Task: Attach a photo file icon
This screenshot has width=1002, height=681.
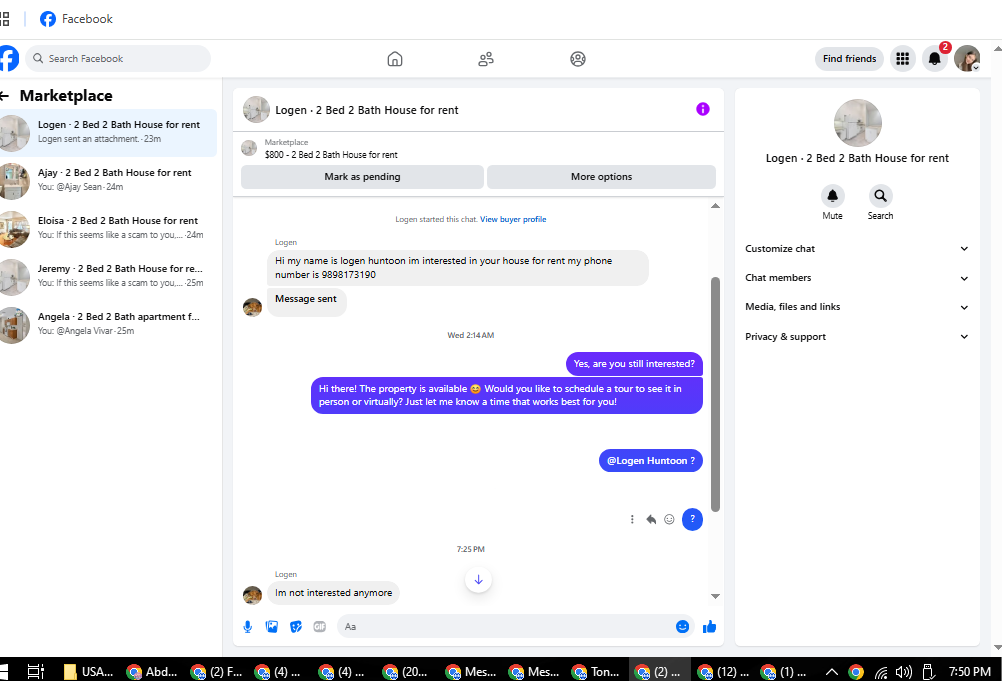Action: point(272,627)
